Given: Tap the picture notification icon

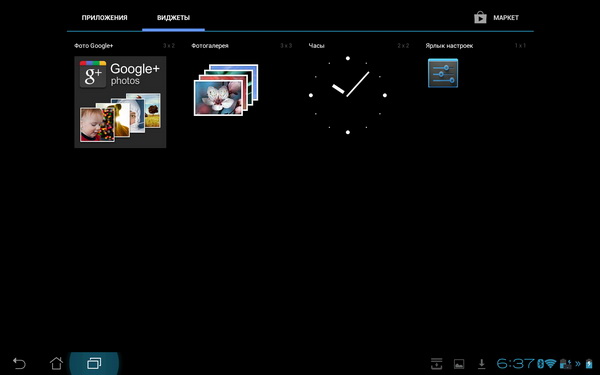Looking at the screenshot, I should click(x=459, y=364).
